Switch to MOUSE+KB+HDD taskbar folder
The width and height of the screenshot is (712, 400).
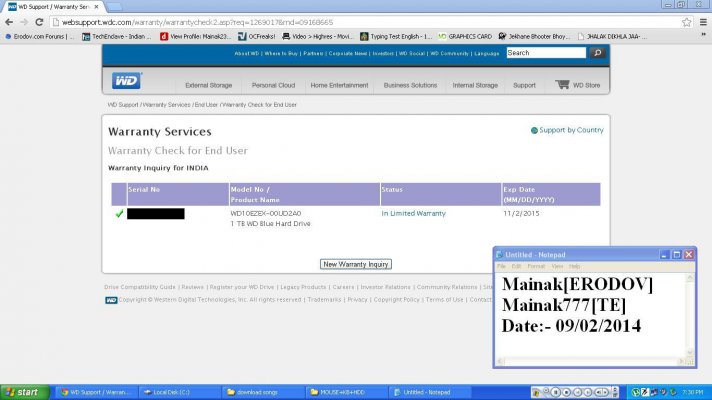click(346, 392)
